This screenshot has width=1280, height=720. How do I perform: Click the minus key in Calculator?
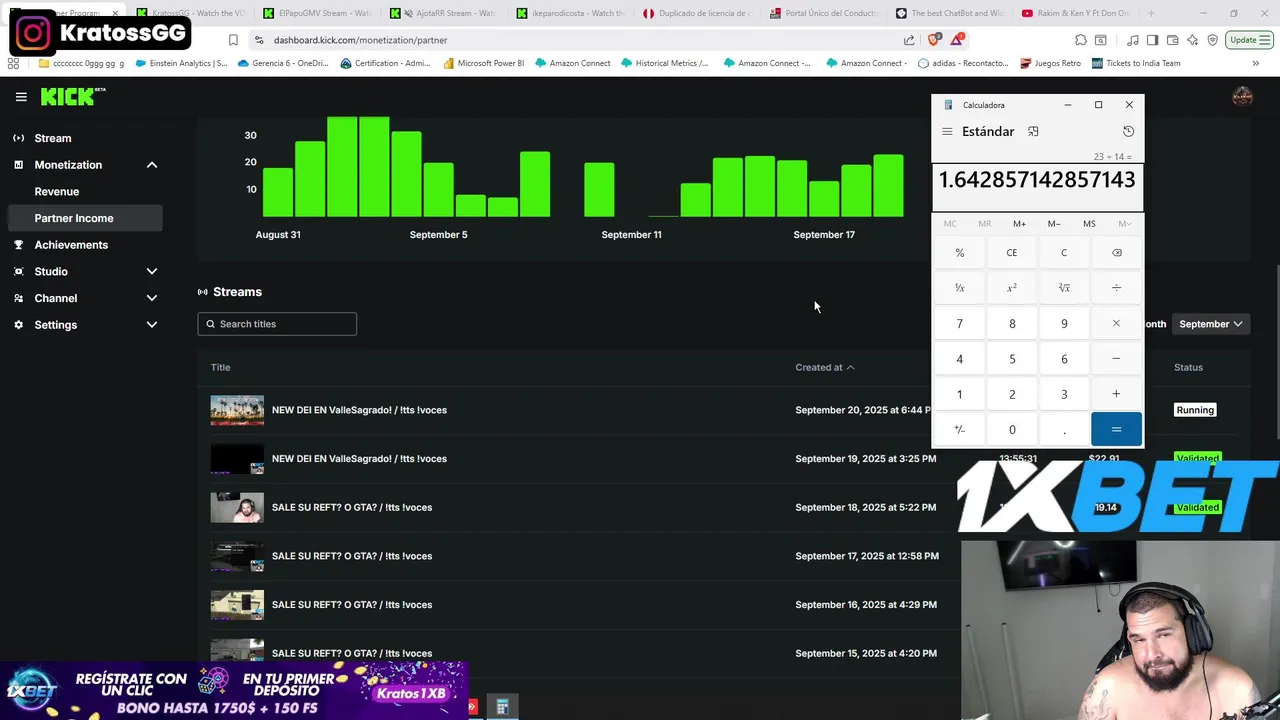tap(1116, 359)
